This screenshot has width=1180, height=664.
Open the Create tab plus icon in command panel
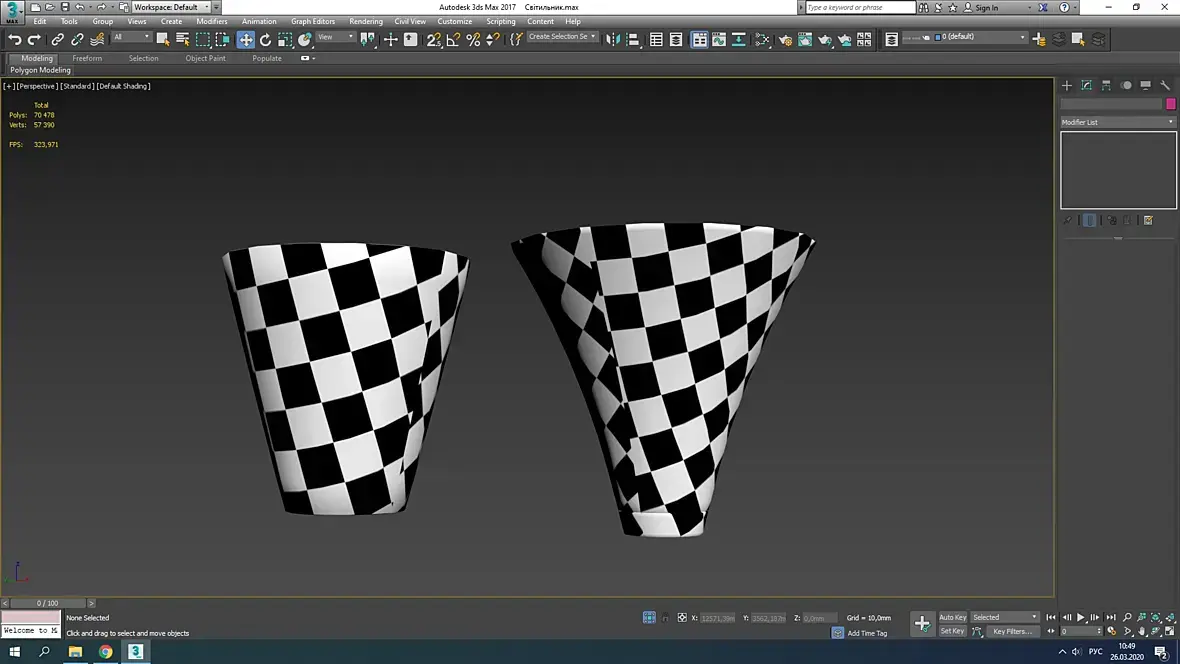(1067, 86)
